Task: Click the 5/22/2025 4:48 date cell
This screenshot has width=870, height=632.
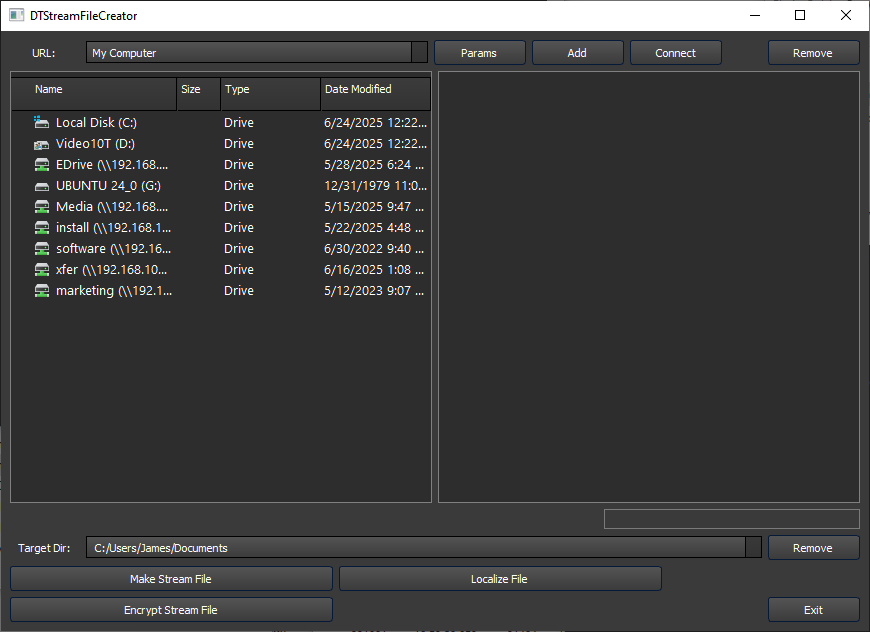Action: (x=374, y=228)
